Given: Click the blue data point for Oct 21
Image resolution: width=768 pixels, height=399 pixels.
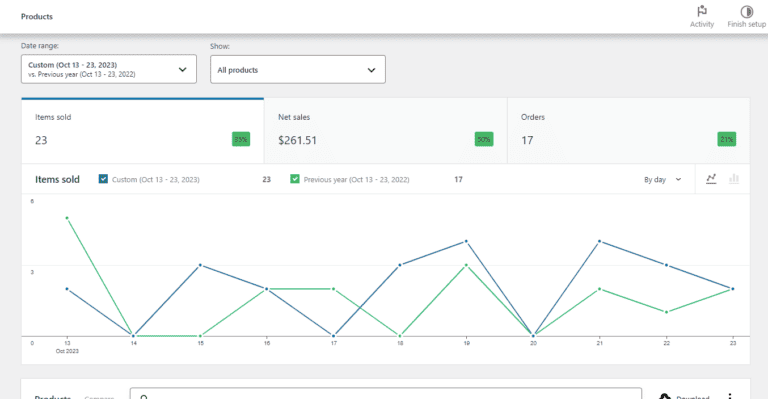Looking at the screenshot, I should (600, 241).
